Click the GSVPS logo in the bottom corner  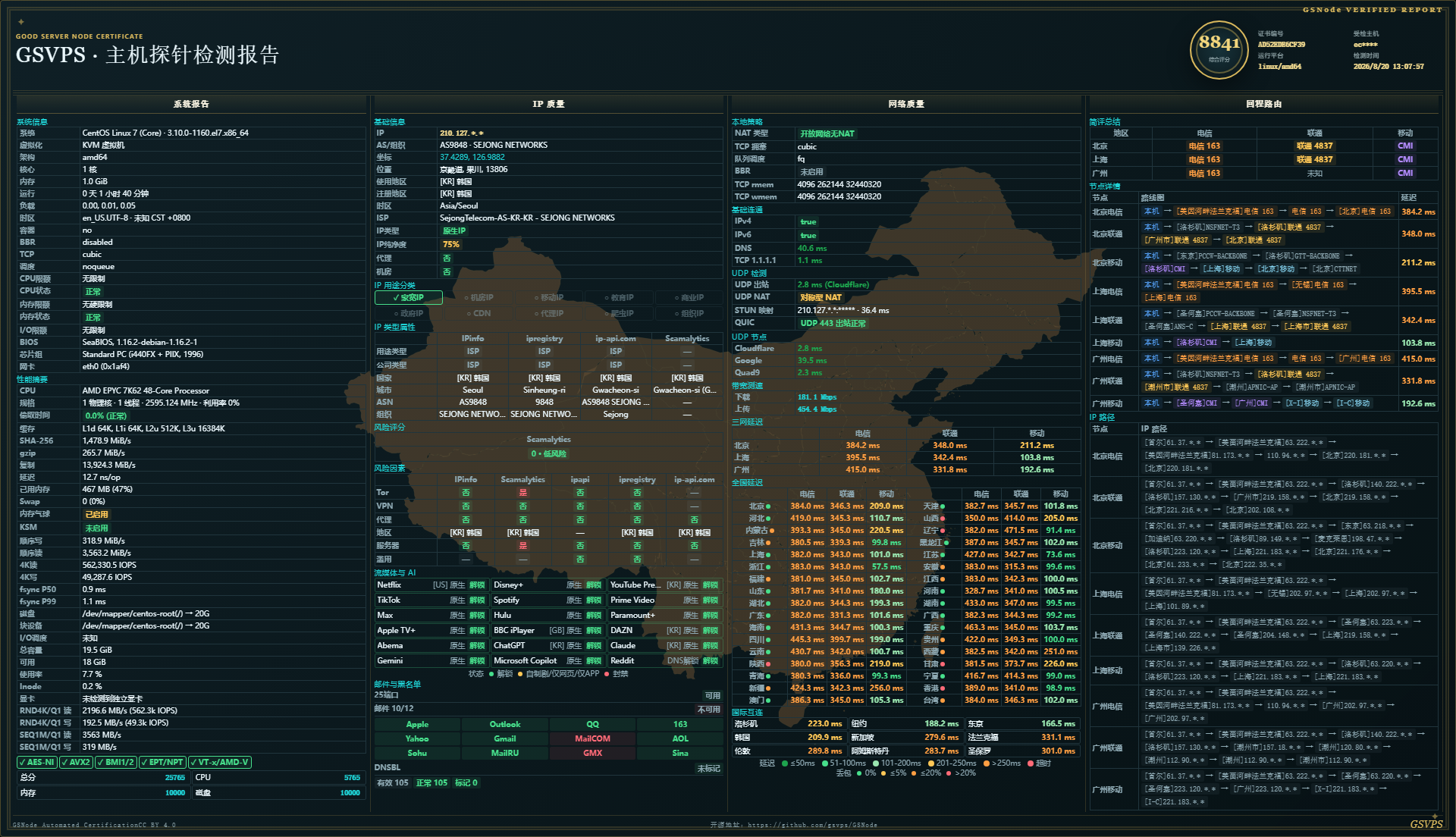click(x=1426, y=824)
